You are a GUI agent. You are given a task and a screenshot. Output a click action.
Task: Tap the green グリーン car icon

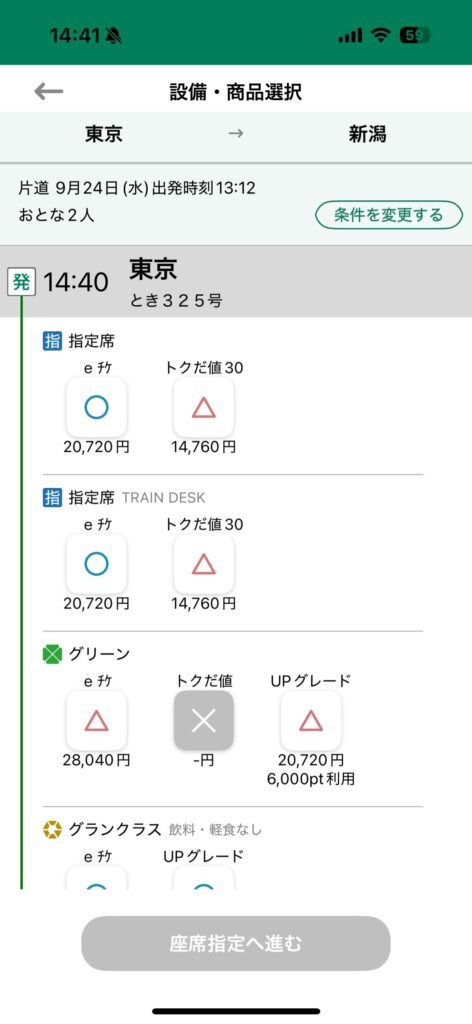pyautogui.click(x=52, y=654)
